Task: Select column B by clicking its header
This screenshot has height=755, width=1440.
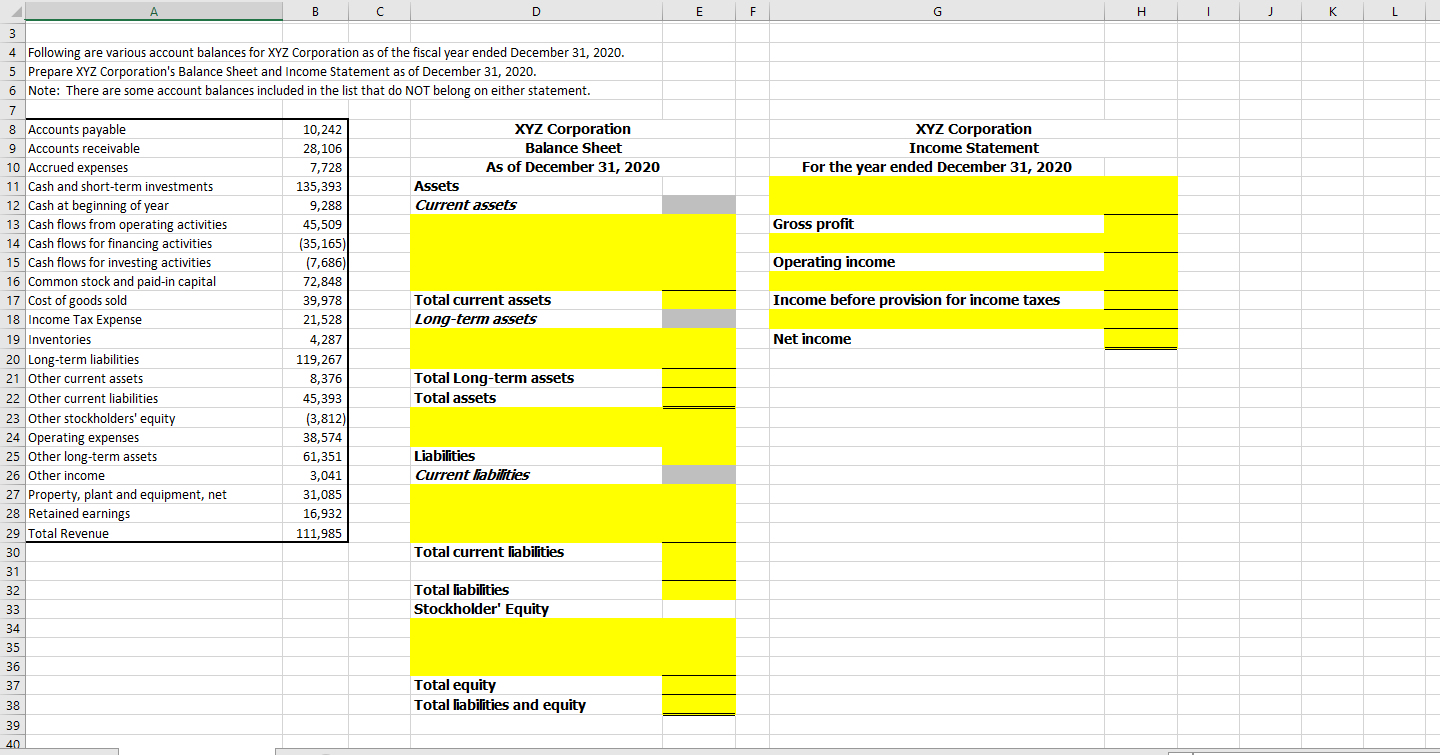Action: pyautogui.click(x=315, y=10)
